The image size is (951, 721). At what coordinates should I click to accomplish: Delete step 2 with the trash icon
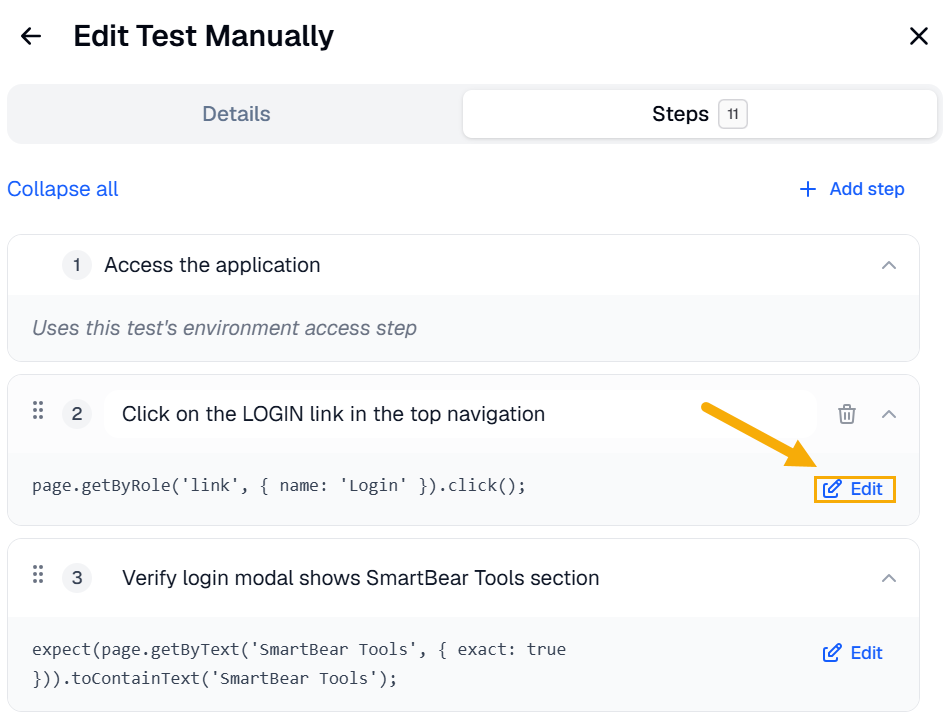(847, 414)
